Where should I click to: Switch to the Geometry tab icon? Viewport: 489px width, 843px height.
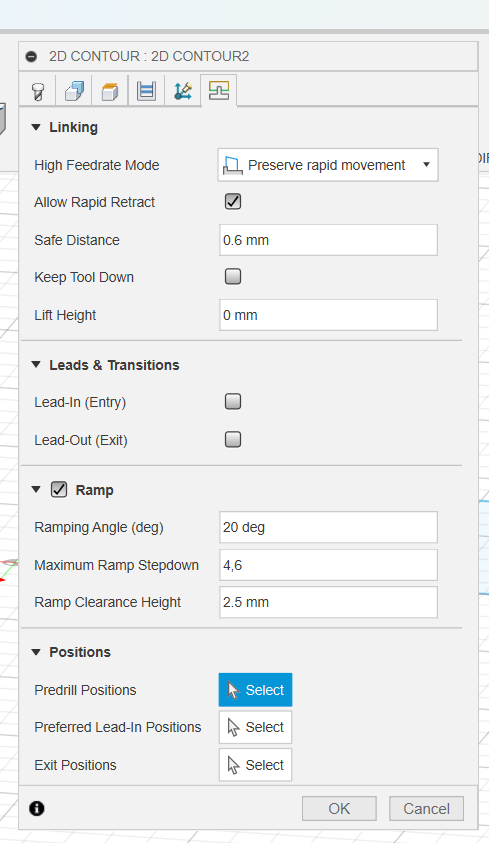(74, 91)
